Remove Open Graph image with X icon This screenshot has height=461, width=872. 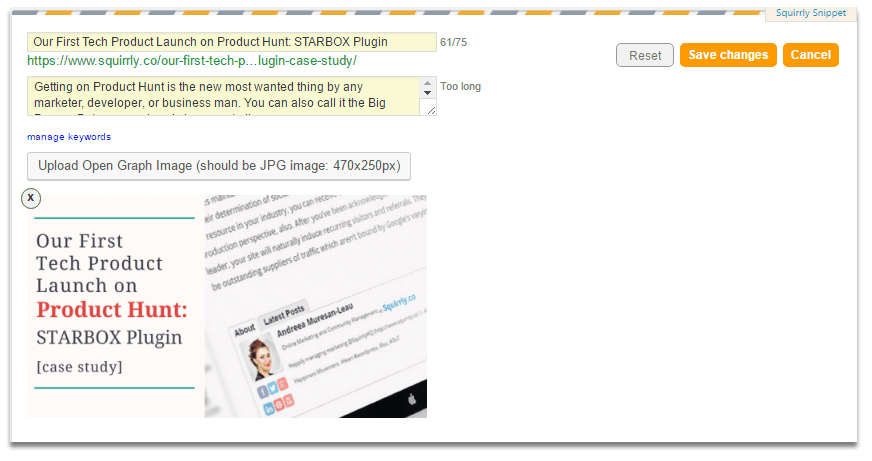point(31,198)
